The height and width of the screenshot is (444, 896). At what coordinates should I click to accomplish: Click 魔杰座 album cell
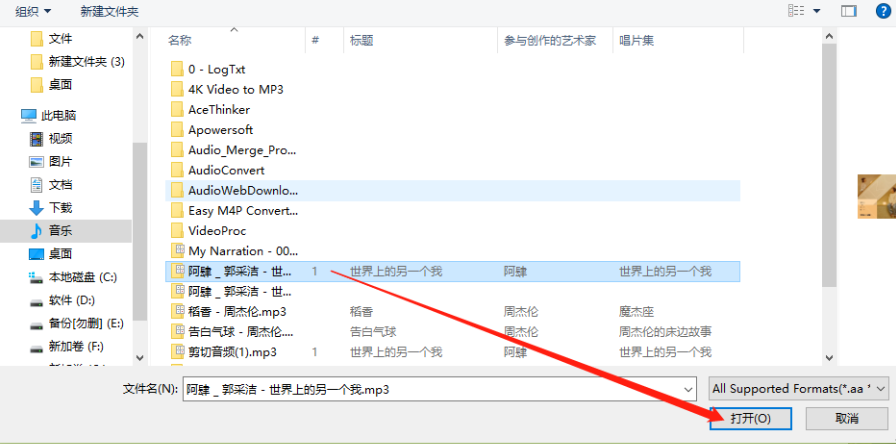click(636, 312)
